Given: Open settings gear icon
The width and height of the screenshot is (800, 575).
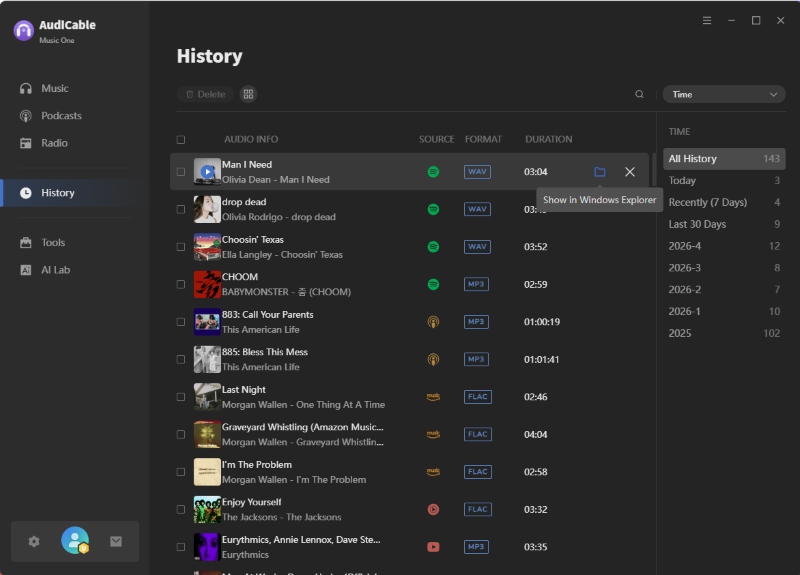Looking at the screenshot, I should pos(34,541).
